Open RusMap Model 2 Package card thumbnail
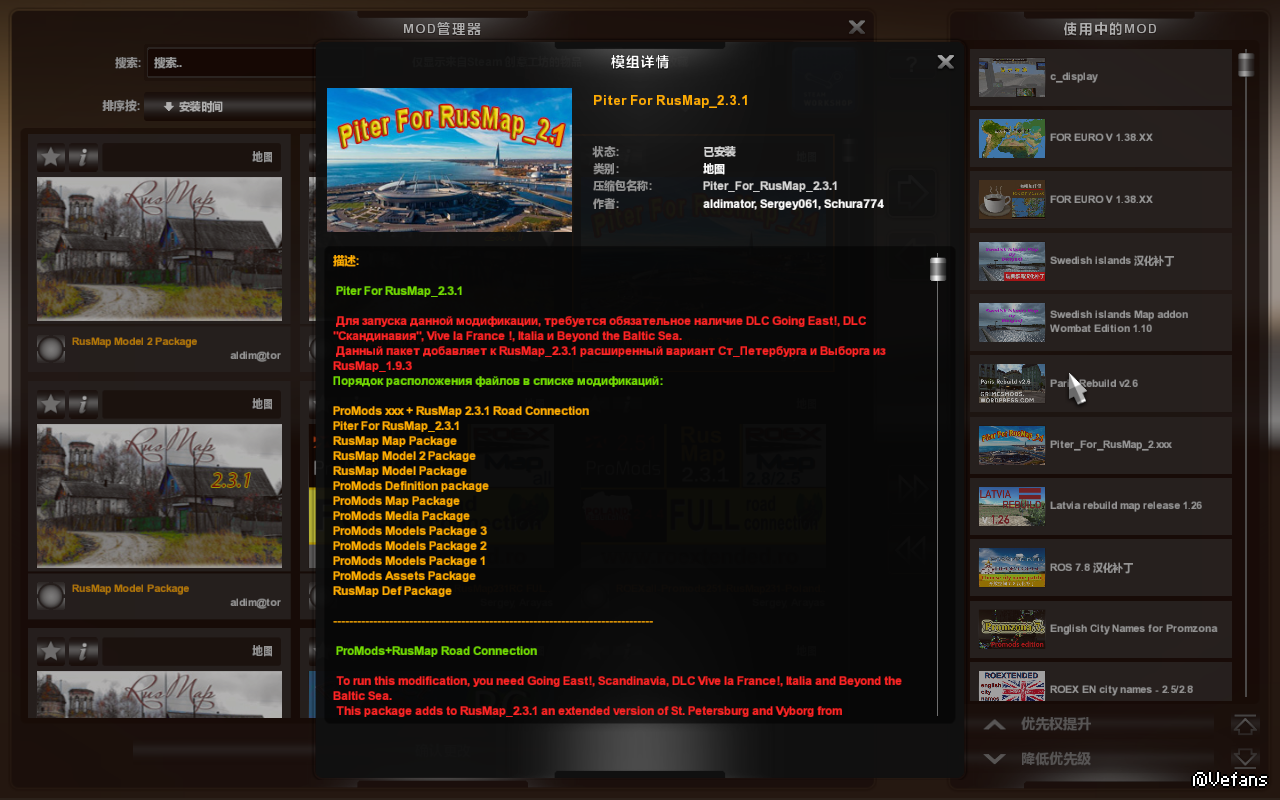Viewport: 1280px width, 800px height. [159, 249]
